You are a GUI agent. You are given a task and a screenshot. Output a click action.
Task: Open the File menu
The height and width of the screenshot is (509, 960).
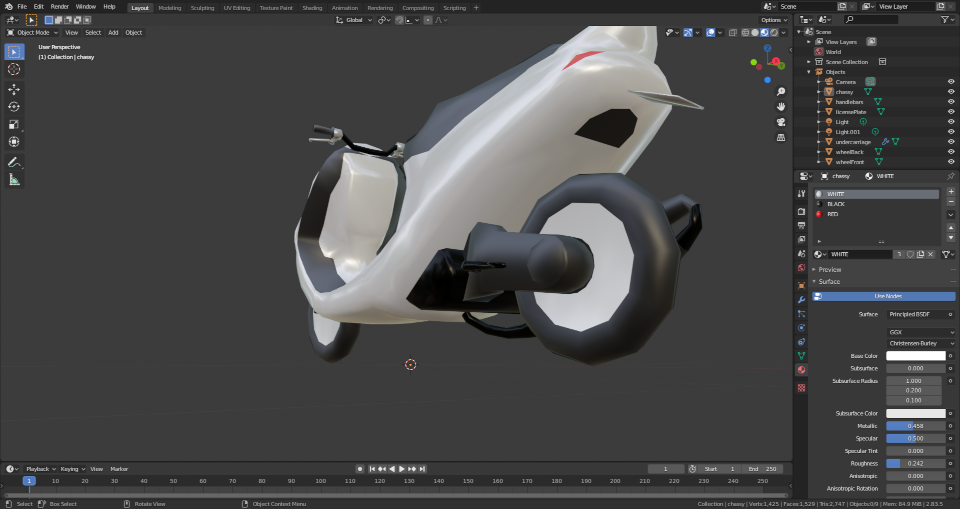click(22, 7)
